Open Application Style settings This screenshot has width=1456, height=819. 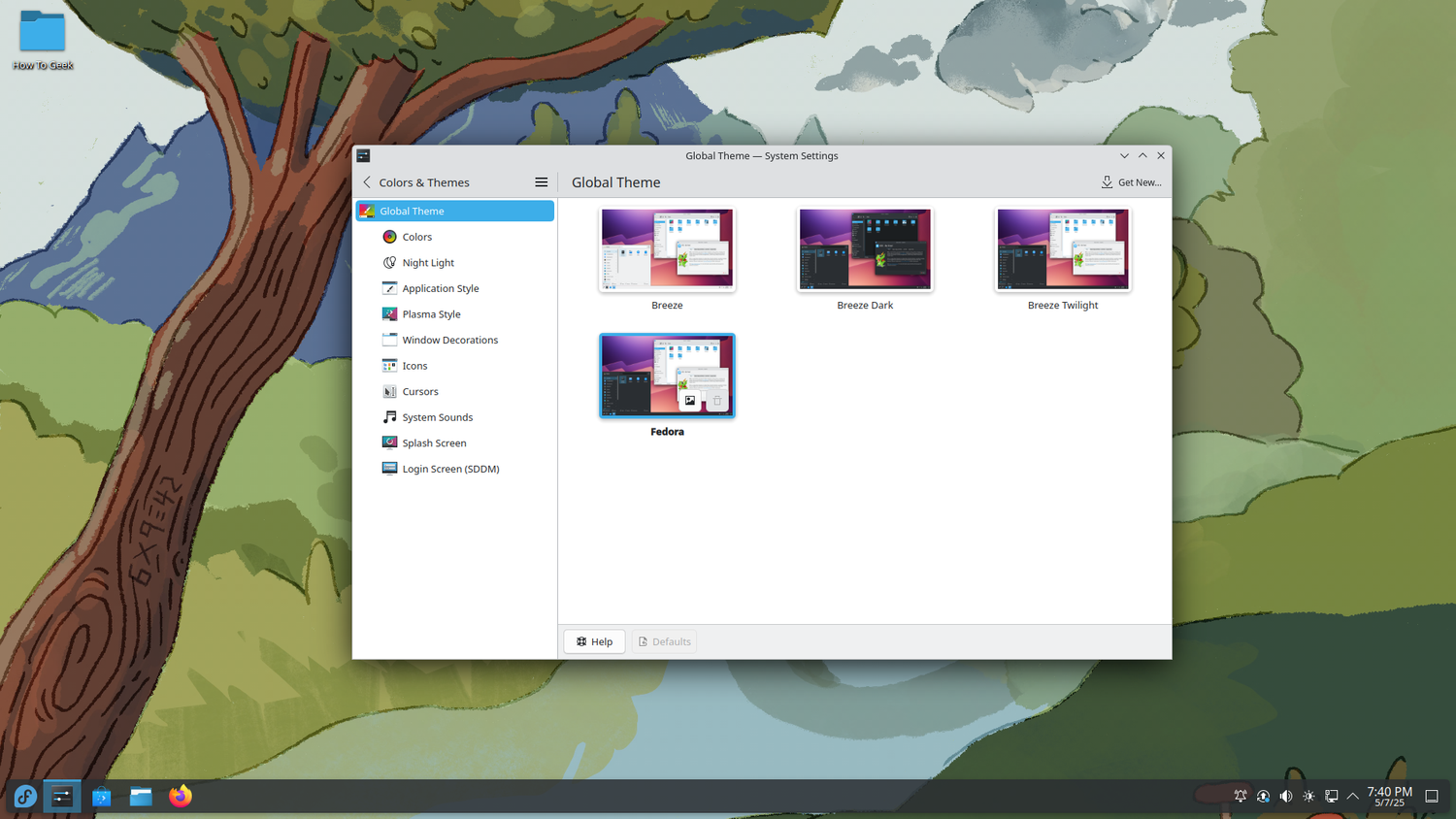(454, 288)
